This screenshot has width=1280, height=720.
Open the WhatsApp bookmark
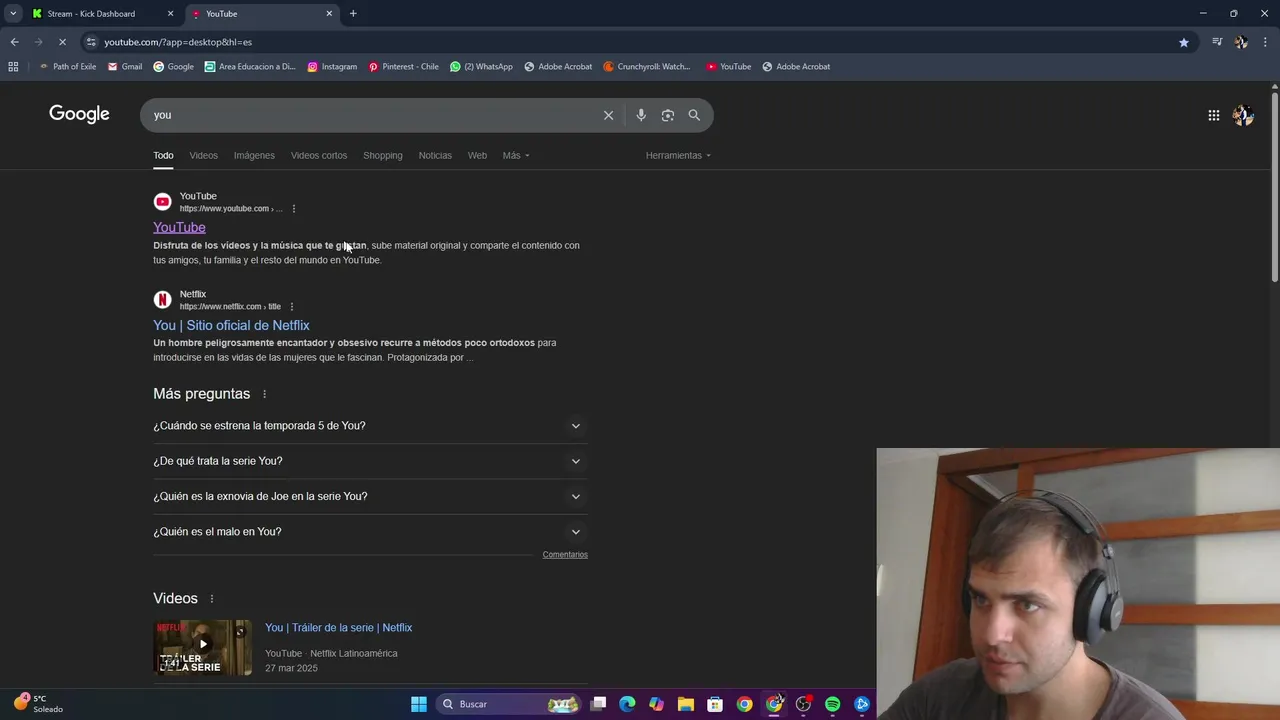click(481, 67)
